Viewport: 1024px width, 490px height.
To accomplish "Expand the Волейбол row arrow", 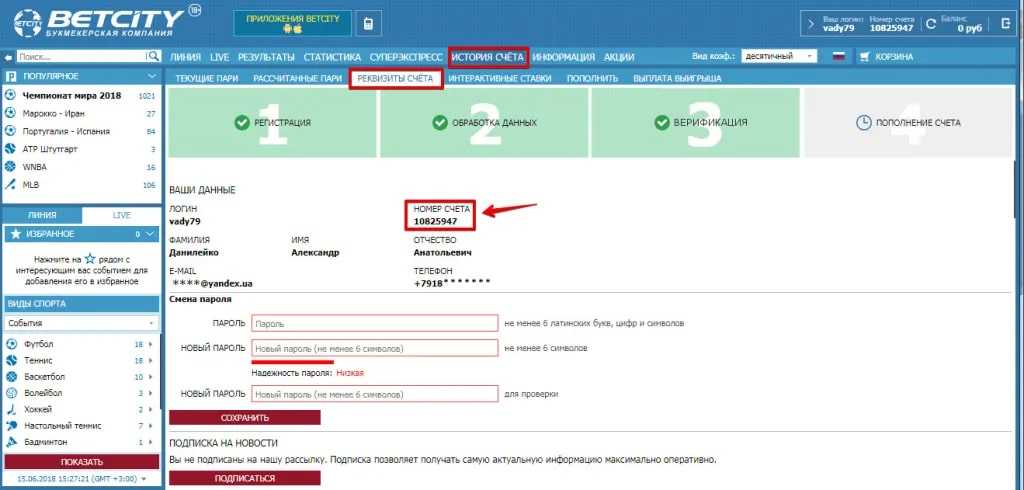I will coord(151,393).
